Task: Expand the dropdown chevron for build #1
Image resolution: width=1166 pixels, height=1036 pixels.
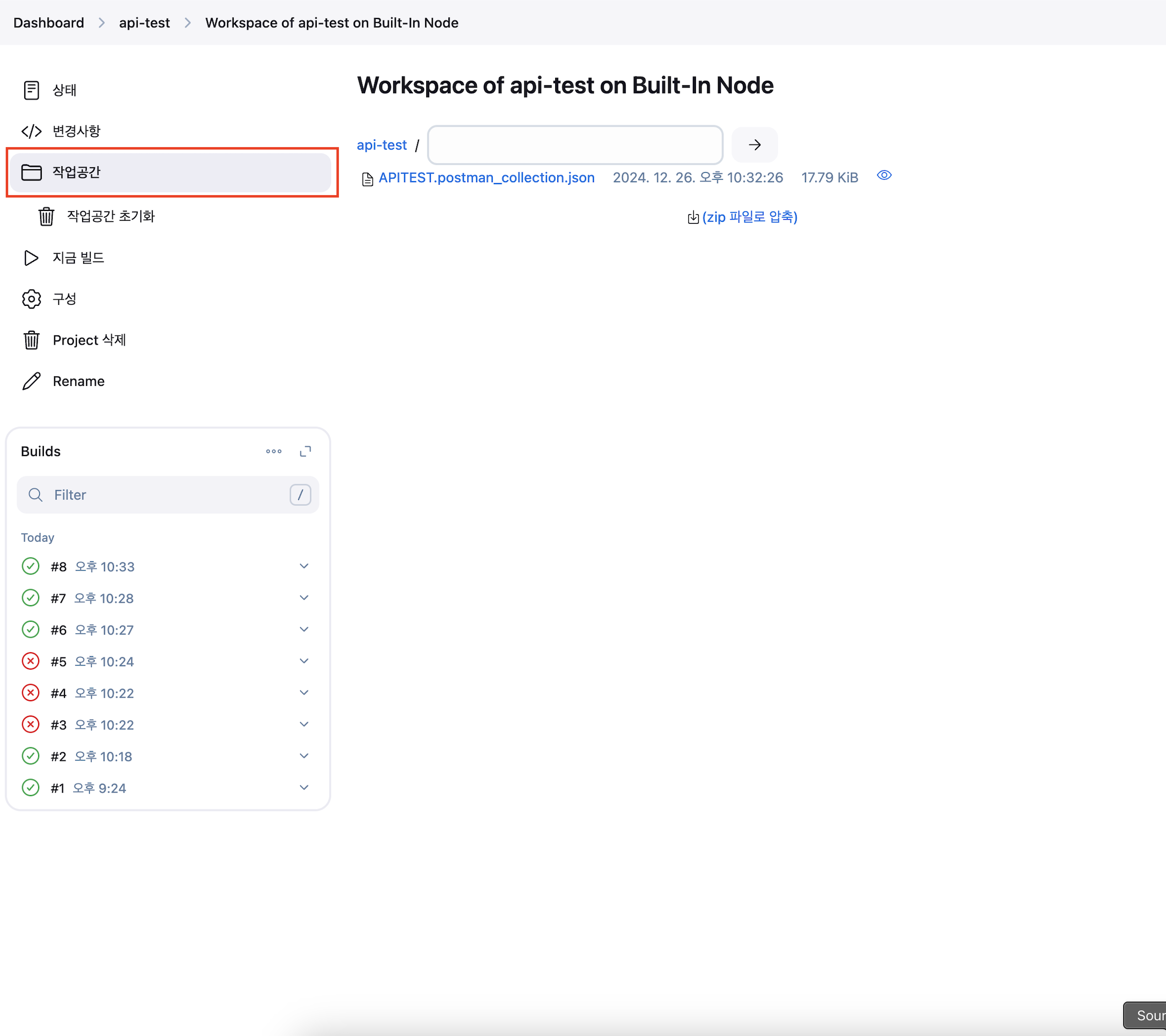Action: tap(304, 787)
